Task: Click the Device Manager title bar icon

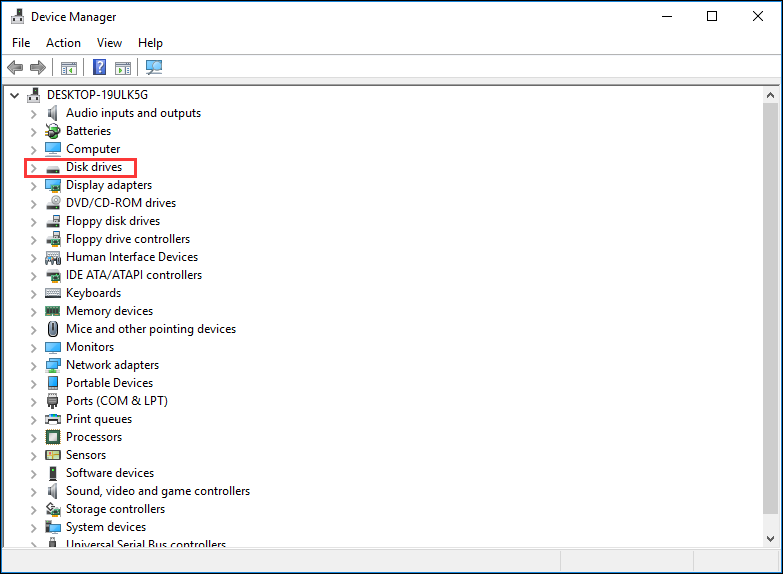Action: [x=17, y=16]
